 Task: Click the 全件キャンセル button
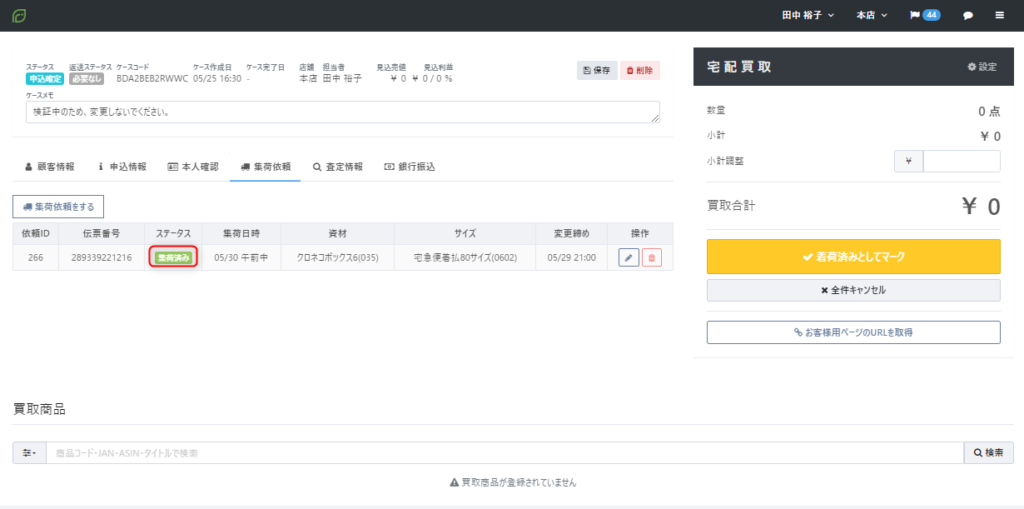coord(854,290)
